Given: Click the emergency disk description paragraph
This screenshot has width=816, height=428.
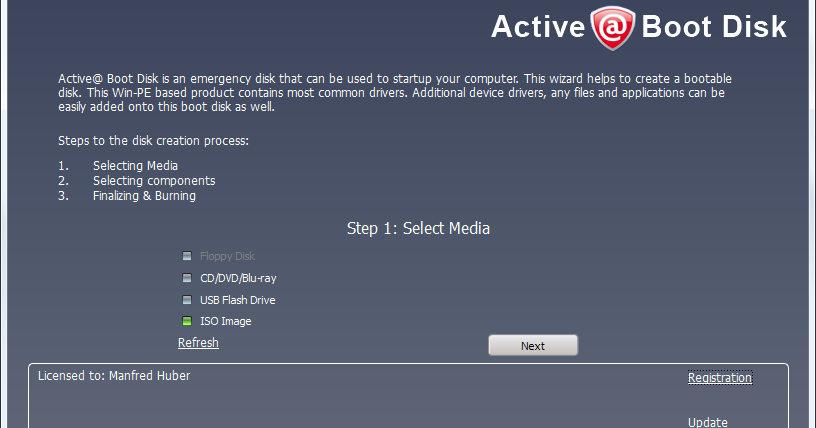Looking at the screenshot, I should pyautogui.click(x=395, y=93).
